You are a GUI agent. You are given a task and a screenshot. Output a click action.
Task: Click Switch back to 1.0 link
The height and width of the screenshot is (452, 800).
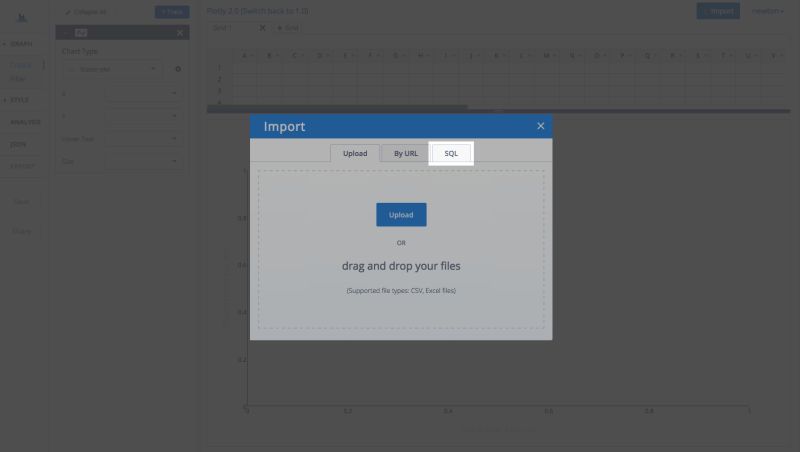click(276, 11)
